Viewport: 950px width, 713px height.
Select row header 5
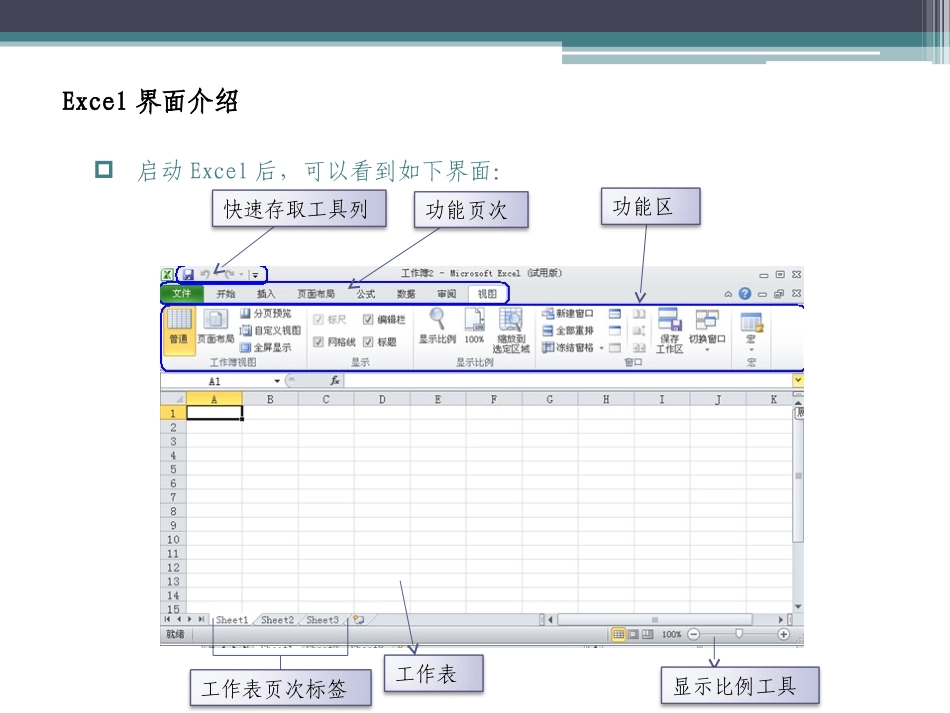[173, 469]
